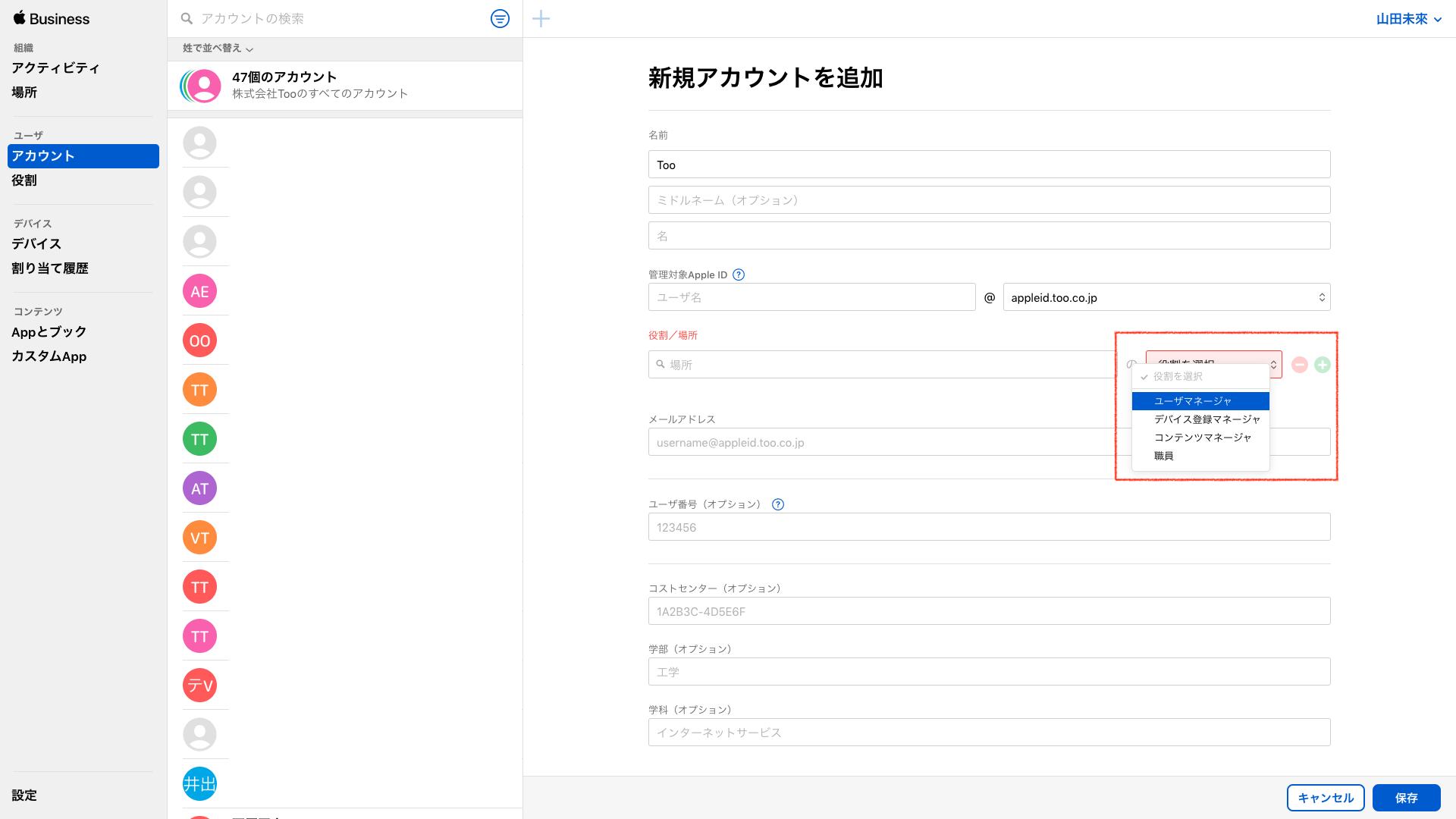Click the 学科 field
This screenshot has height=819, width=1456.
[x=989, y=733]
